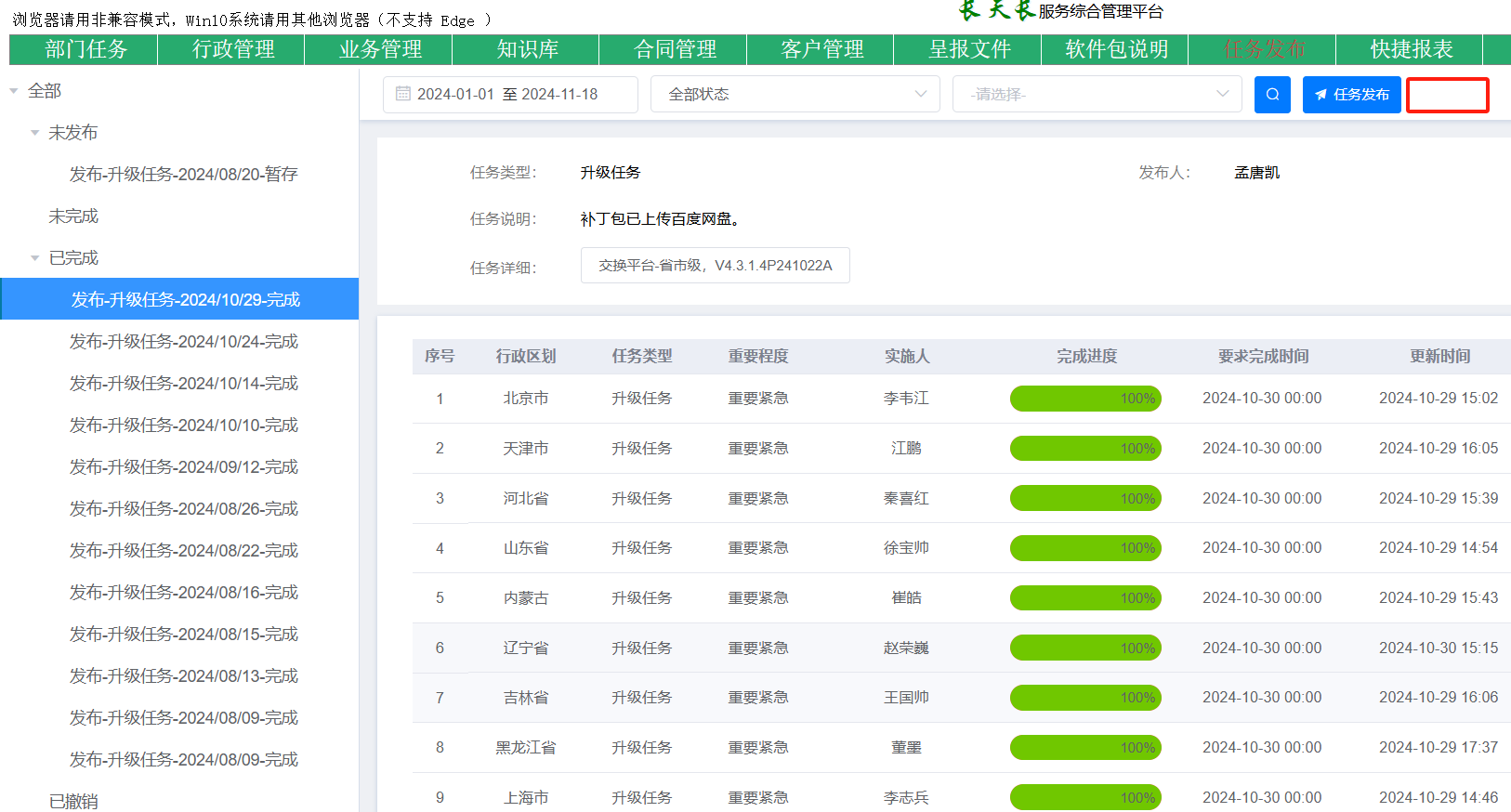Viewport: 1511px width, 812px height.
Task: Open the red 任务发布 menu tab
Action: tap(1264, 49)
